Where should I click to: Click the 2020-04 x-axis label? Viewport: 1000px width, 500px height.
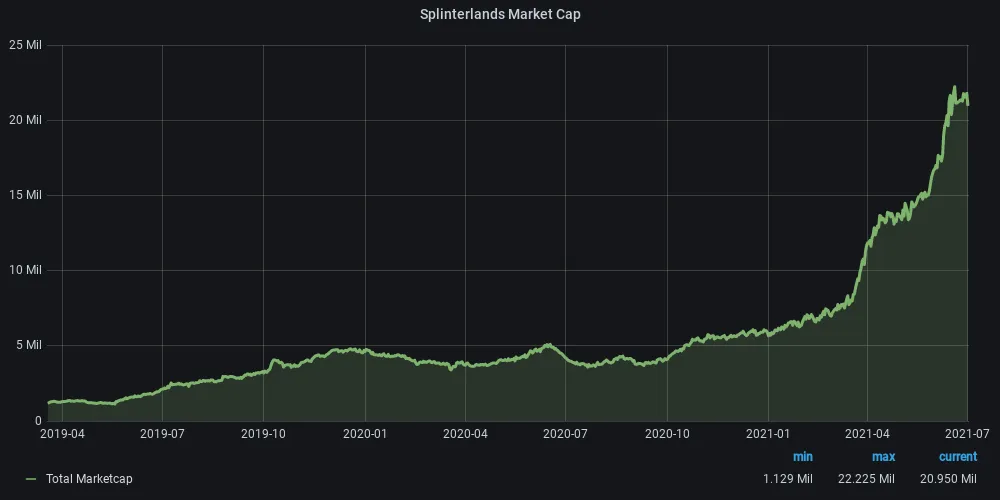465,434
